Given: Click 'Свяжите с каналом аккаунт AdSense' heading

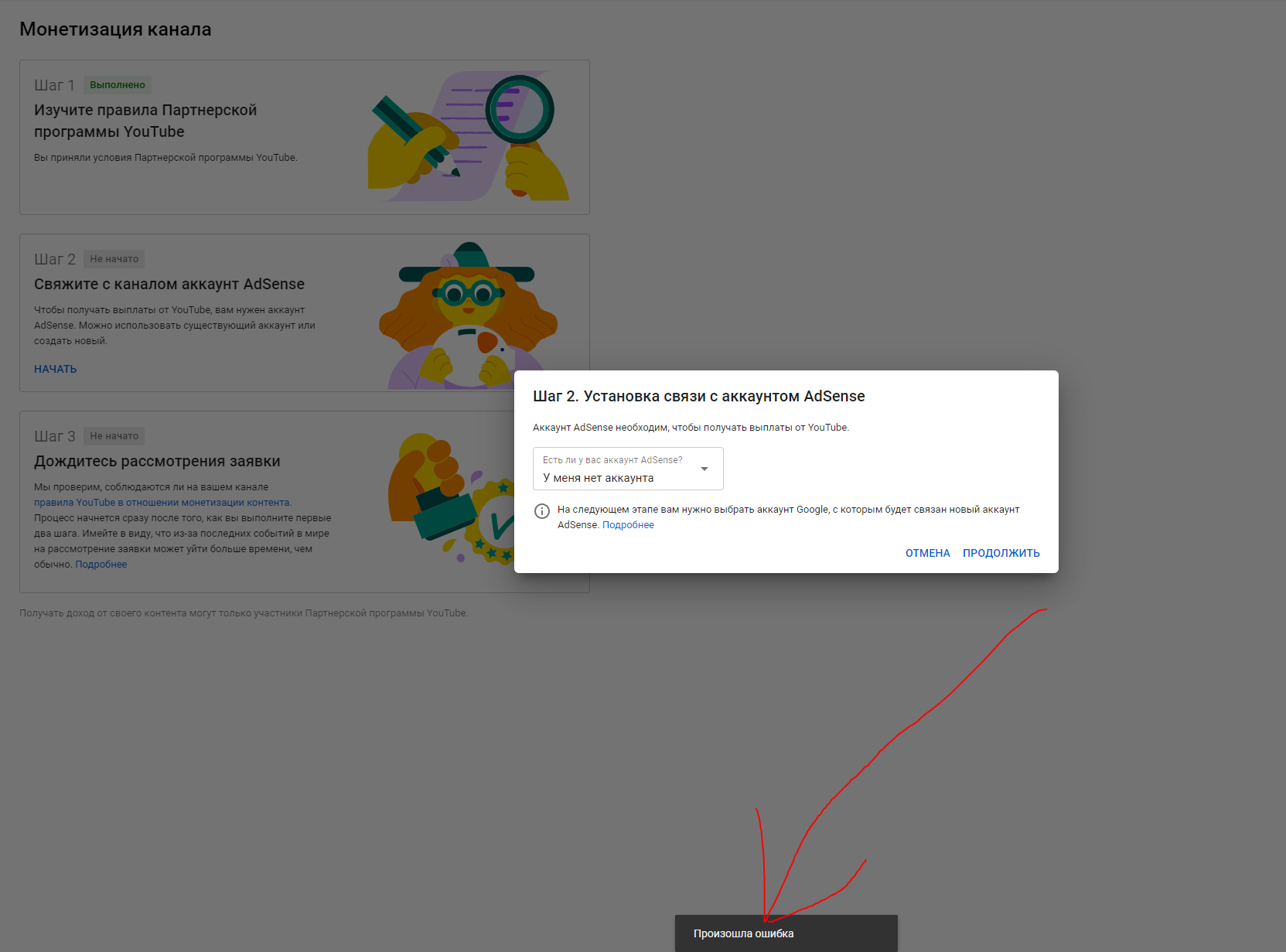Looking at the screenshot, I should 169,284.
